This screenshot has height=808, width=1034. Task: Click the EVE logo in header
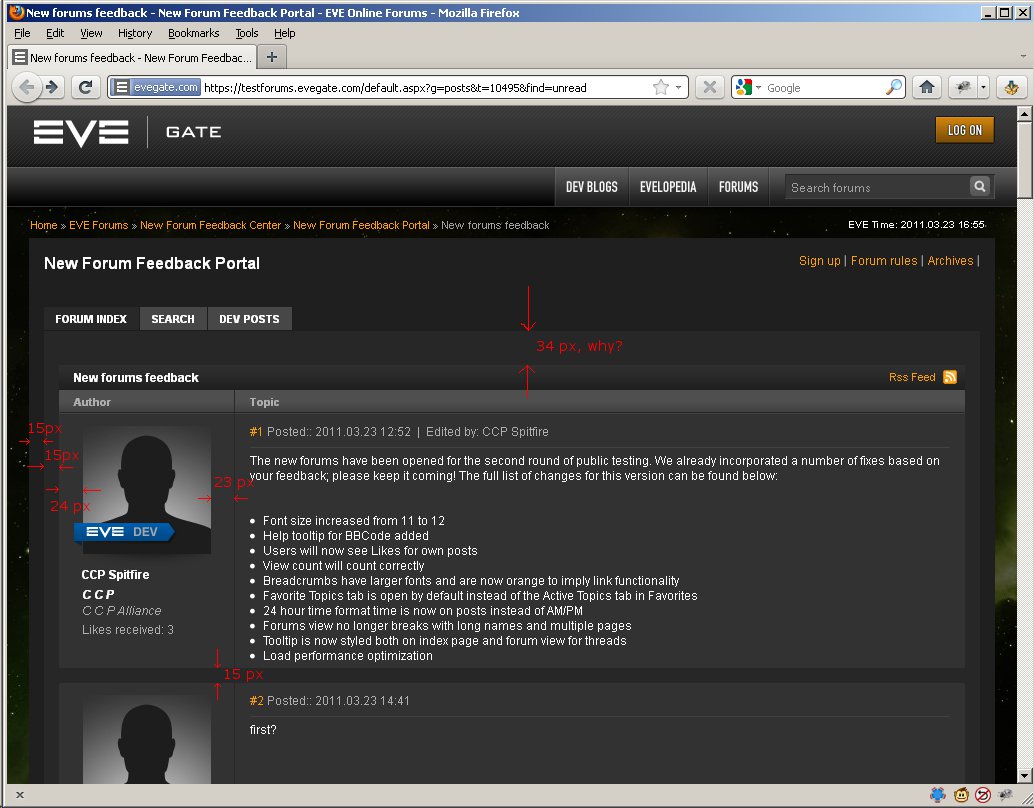[80, 132]
